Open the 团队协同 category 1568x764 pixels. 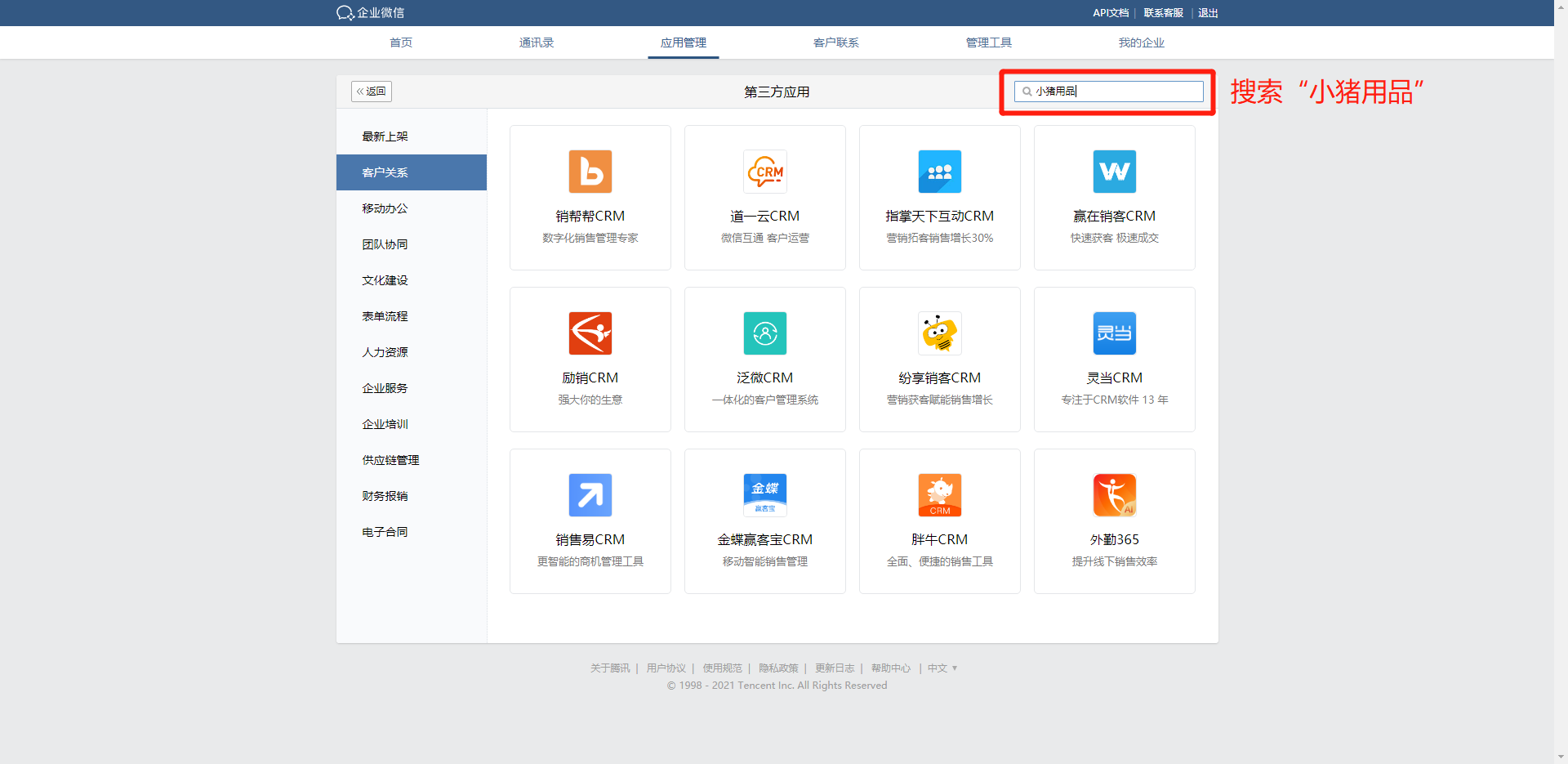click(412, 244)
